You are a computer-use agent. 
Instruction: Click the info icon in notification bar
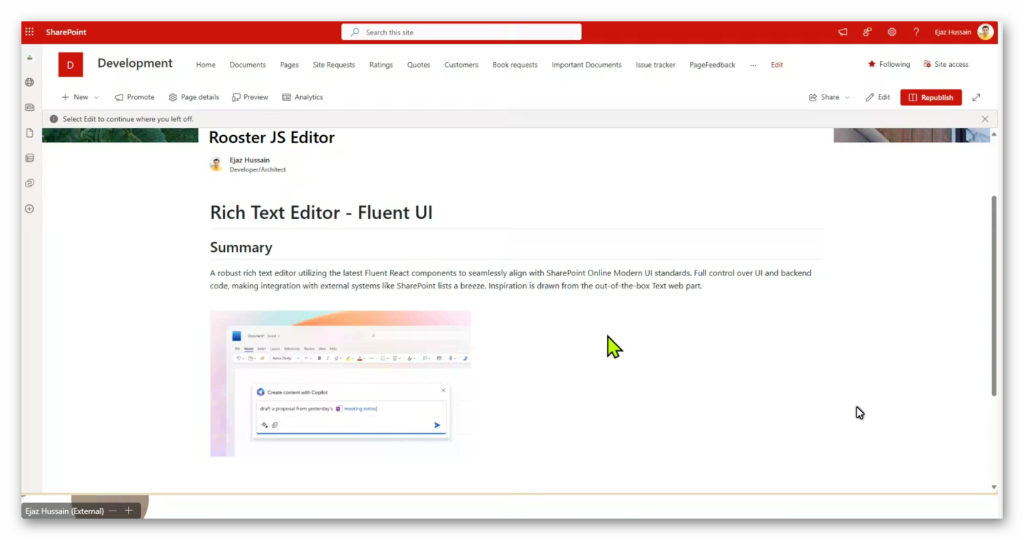[x=54, y=119]
